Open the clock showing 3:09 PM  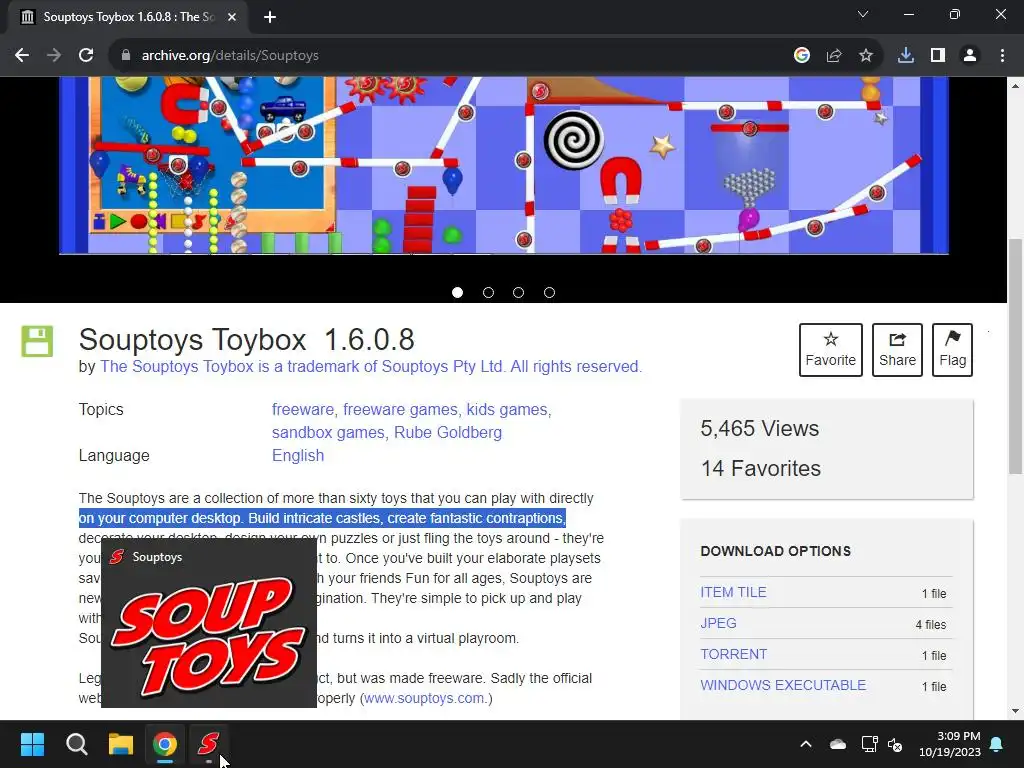(x=950, y=744)
